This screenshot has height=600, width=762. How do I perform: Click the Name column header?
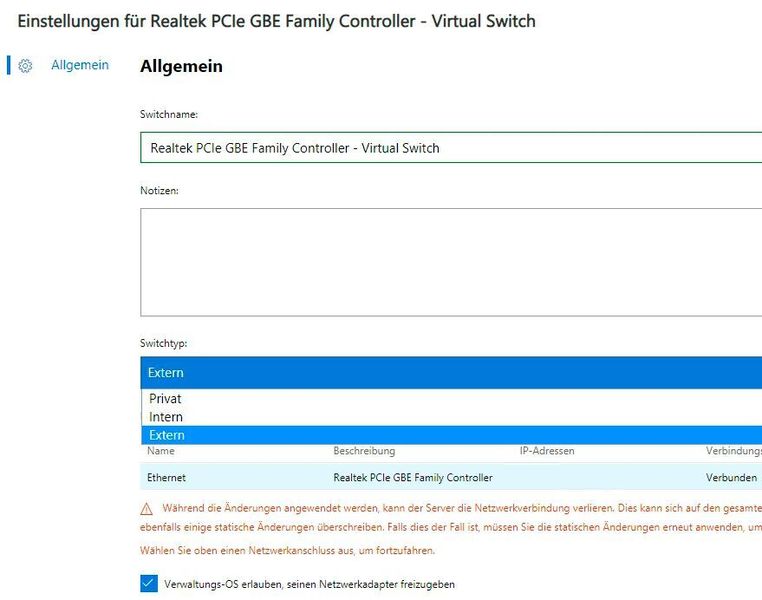click(x=161, y=451)
